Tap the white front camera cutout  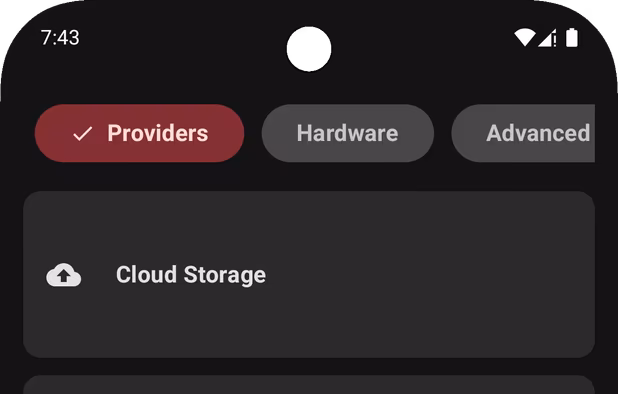click(309, 49)
